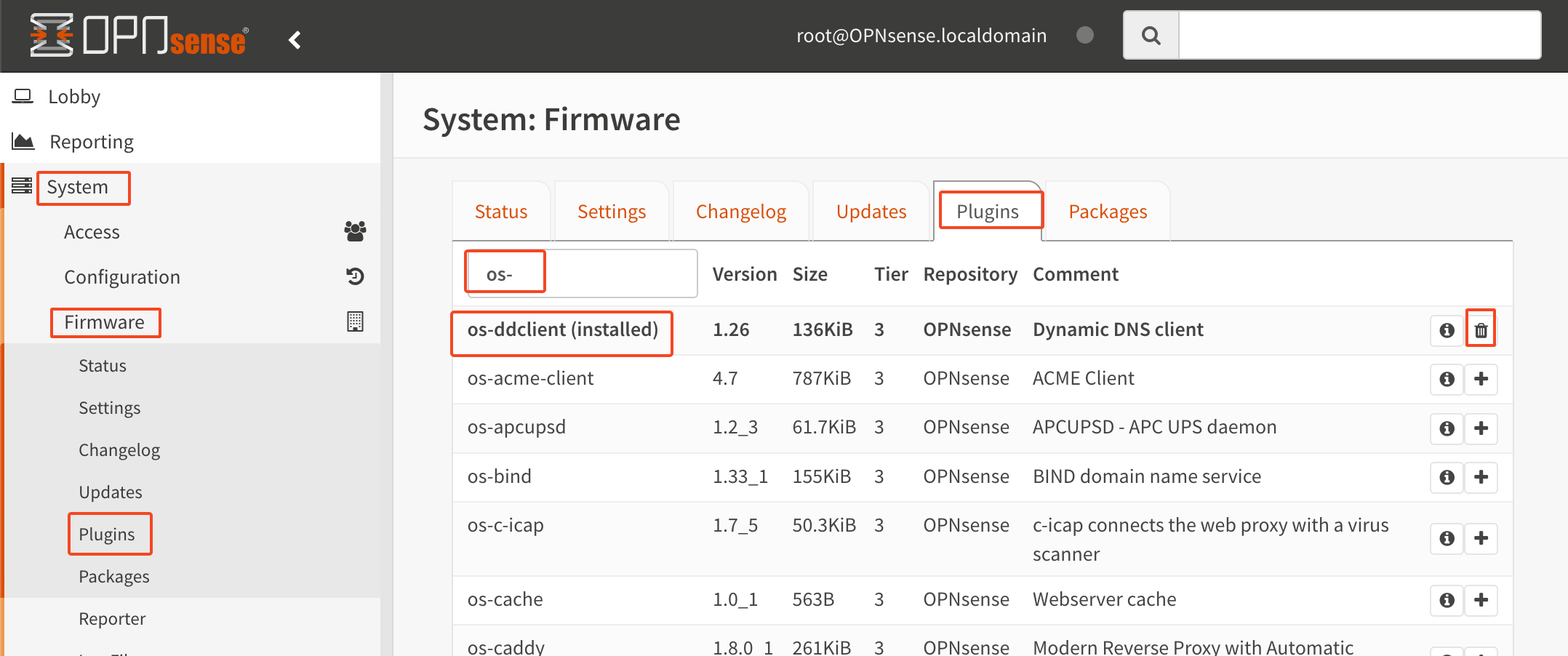
Task: Go to Plugins under Firmware in sidebar
Action: pyautogui.click(x=107, y=535)
